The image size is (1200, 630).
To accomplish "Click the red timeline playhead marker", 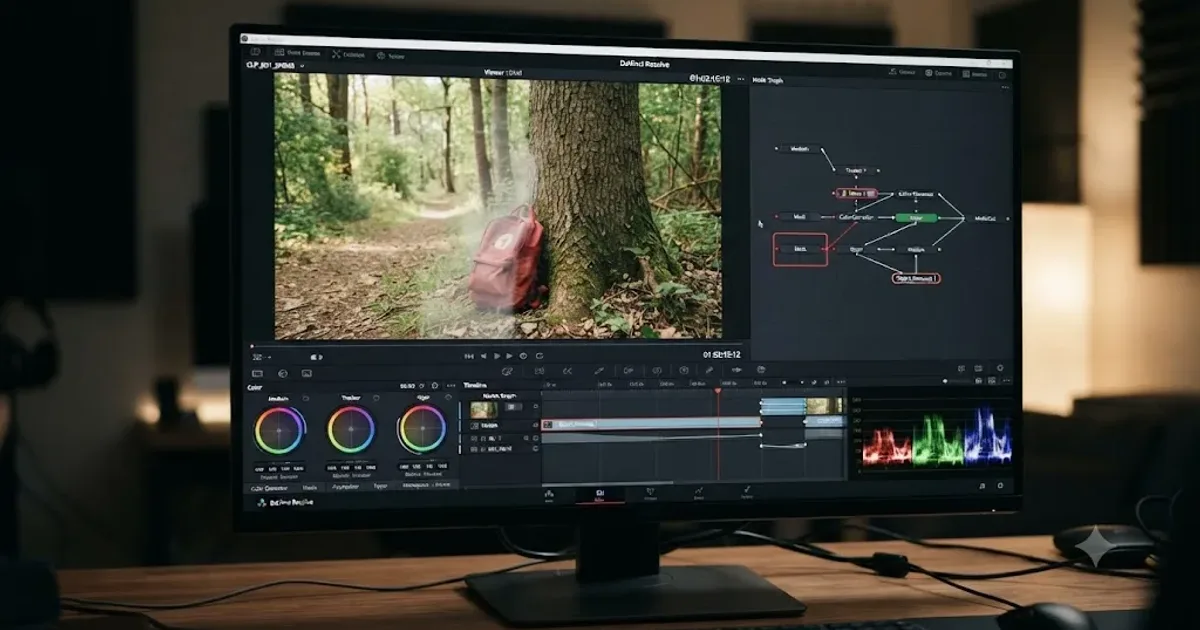I will [717, 392].
